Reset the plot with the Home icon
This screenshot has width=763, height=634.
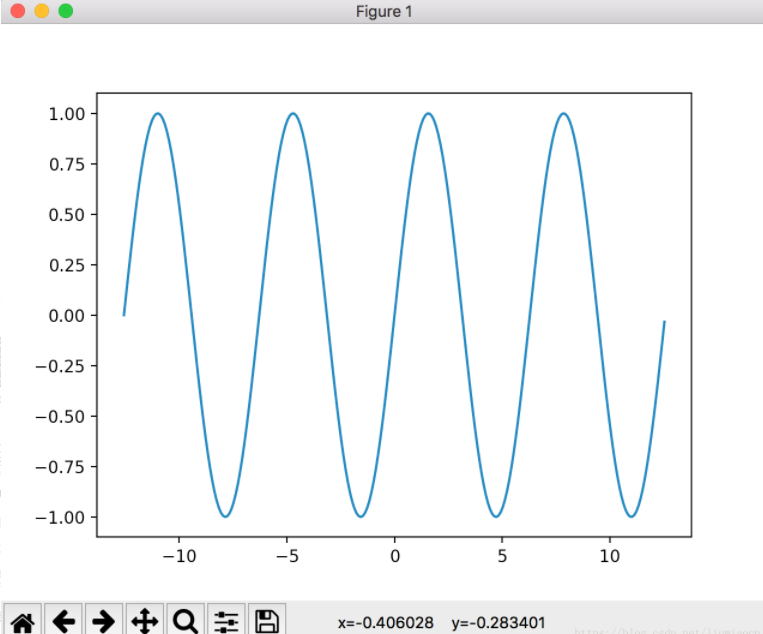point(22,621)
